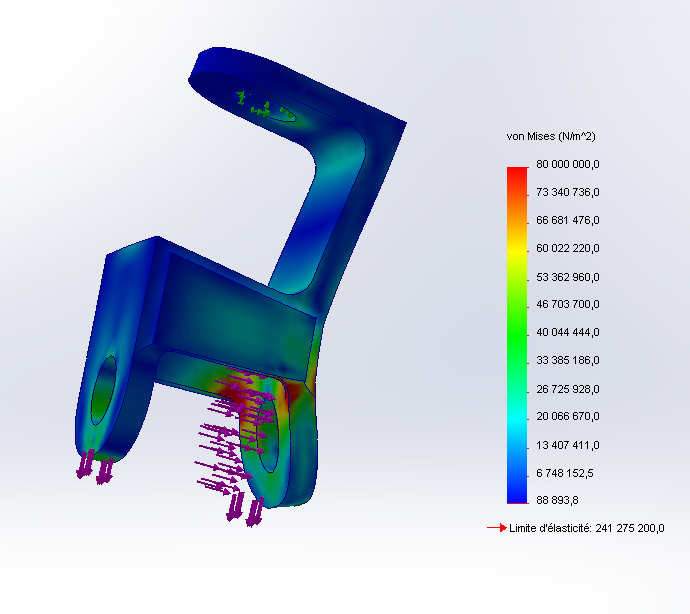Click the legend value 33 385 186,0
690x614 pixels.
click(568, 360)
